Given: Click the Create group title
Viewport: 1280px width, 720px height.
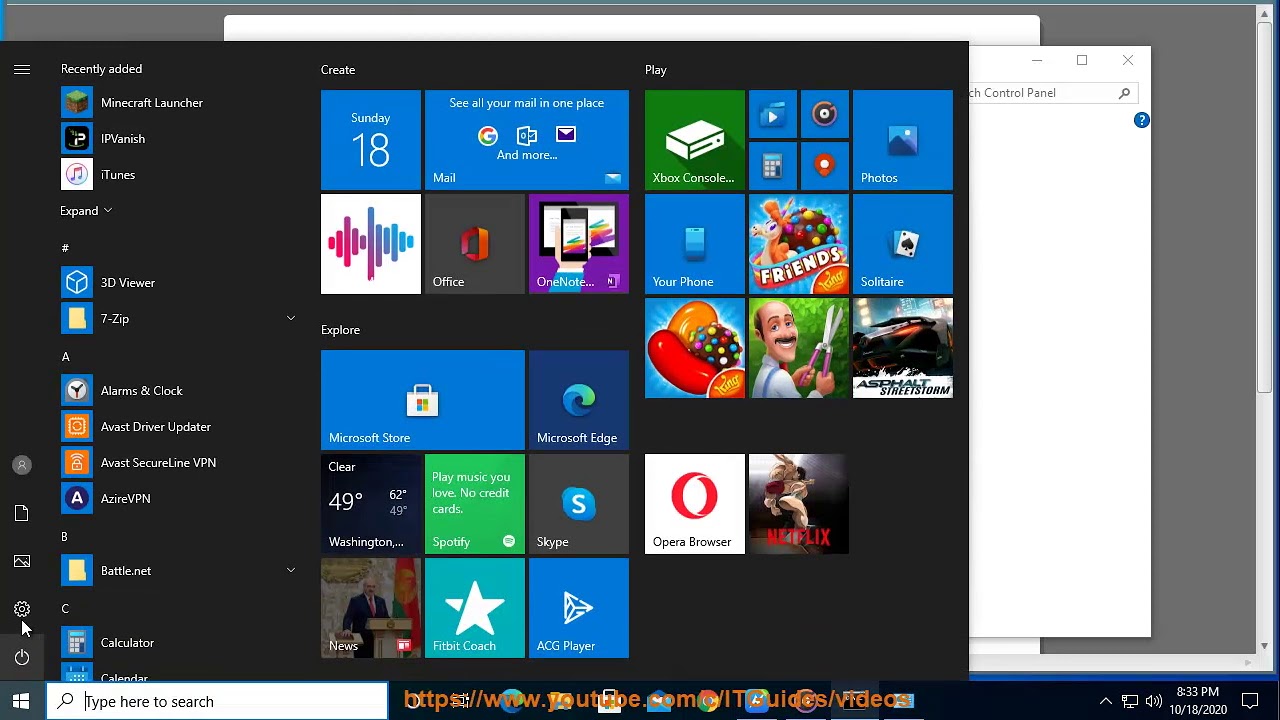Looking at the screenshot, I should point(338,70).
